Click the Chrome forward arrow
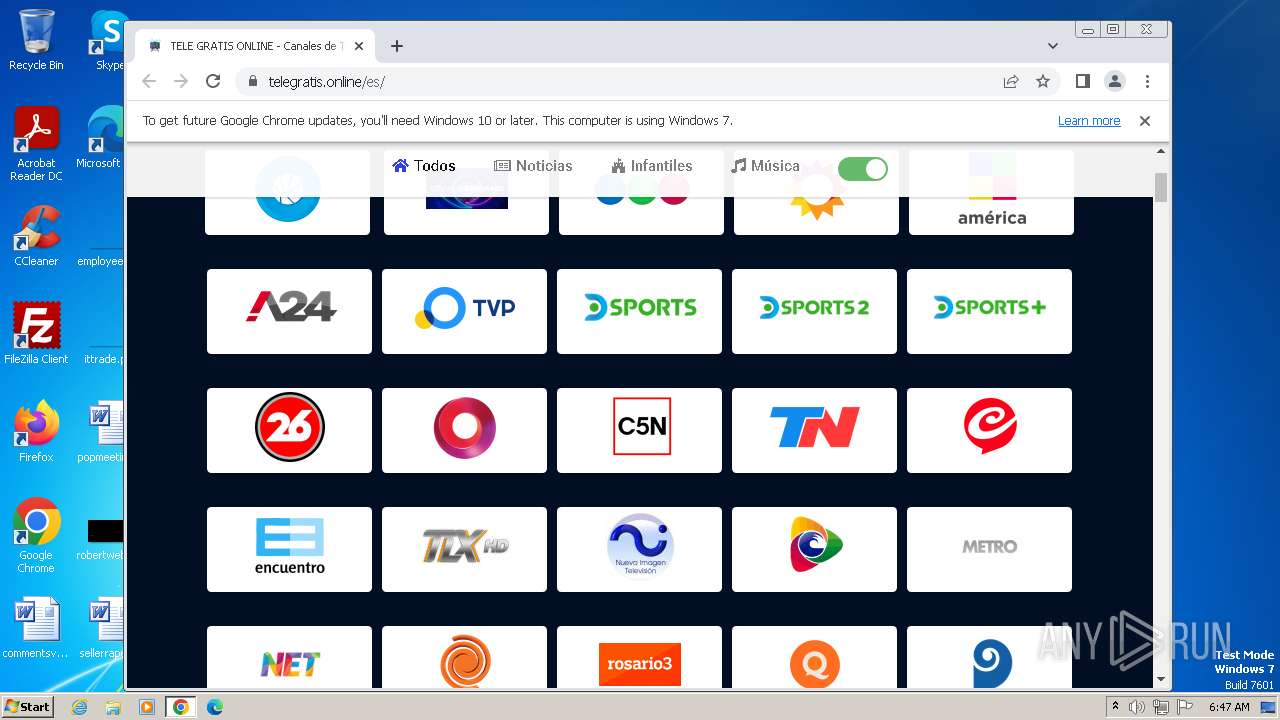This screenshot has height=720, width=1280. click(x=181, y=81)
